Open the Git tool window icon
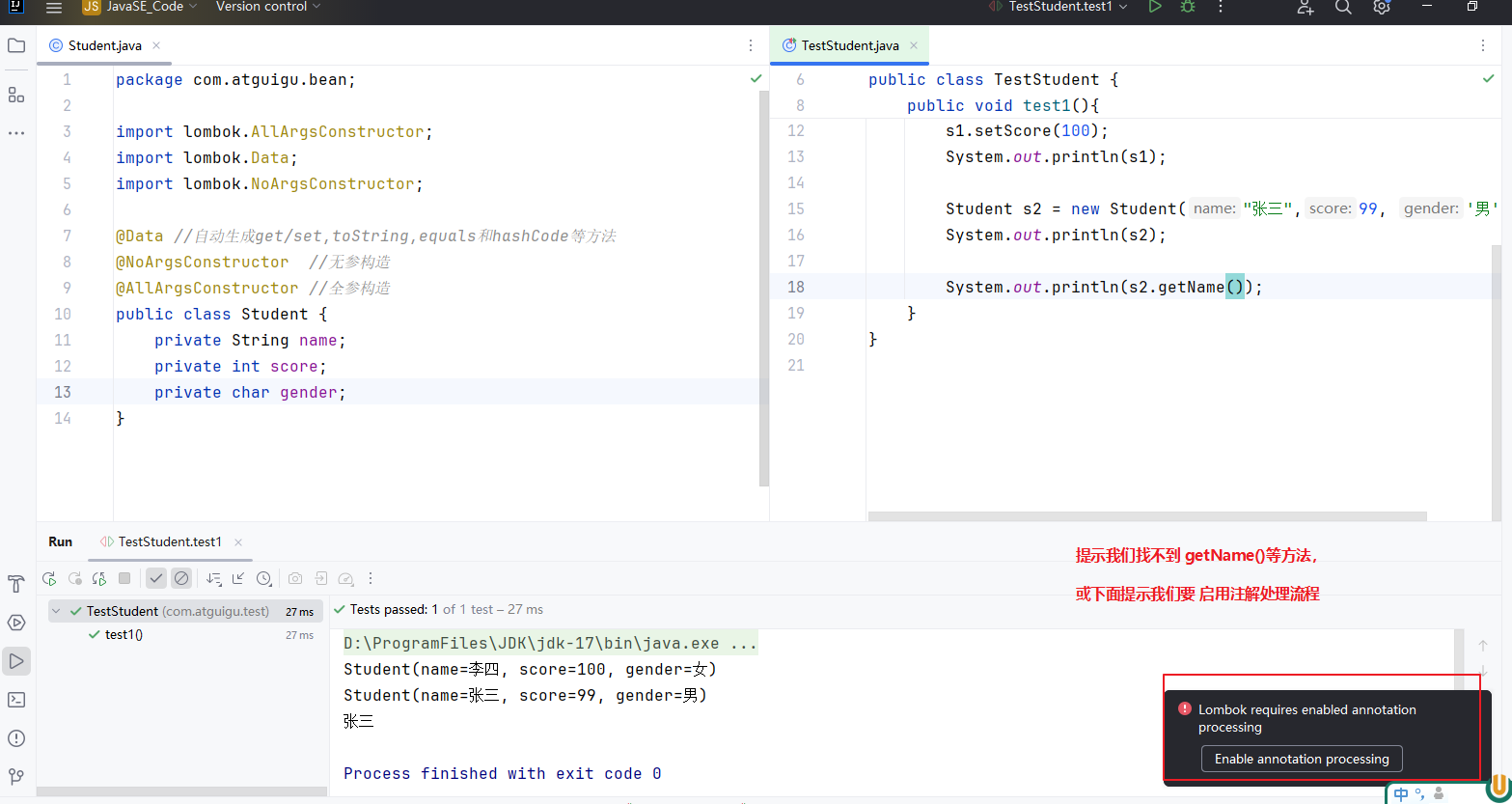The image size is (1512, 804). (16, 776)
